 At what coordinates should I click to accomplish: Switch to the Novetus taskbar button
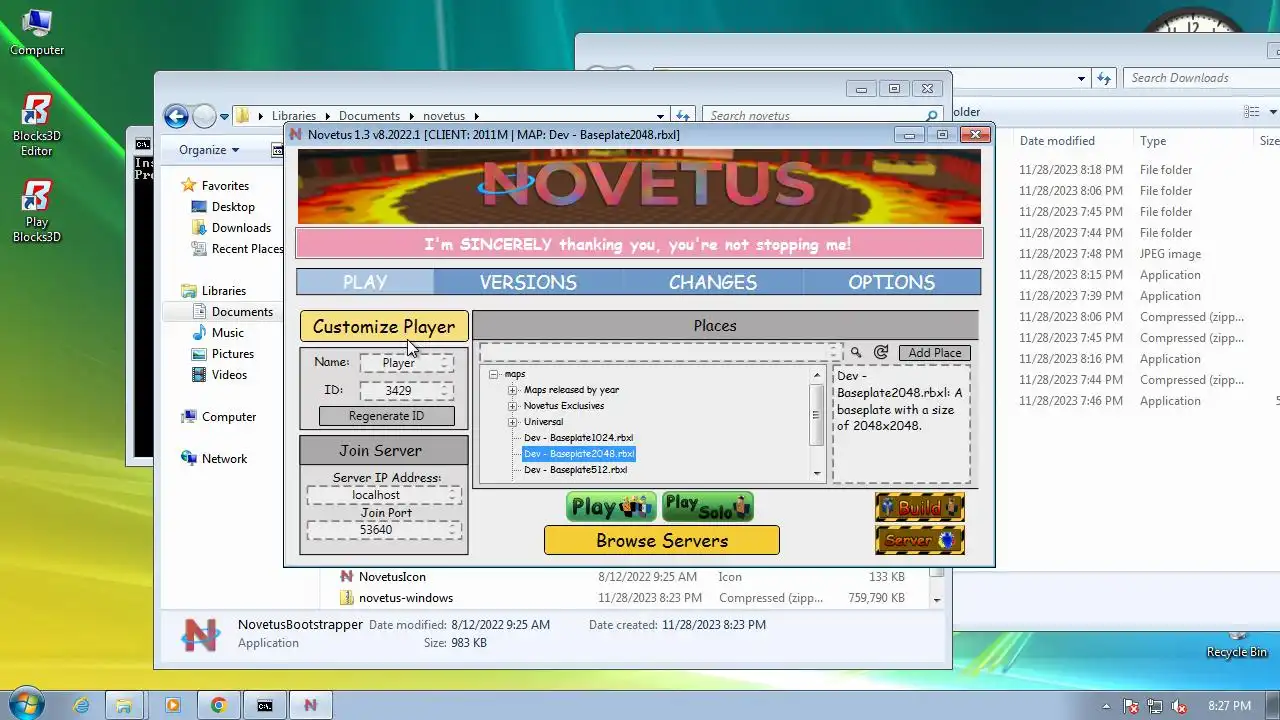tap(310, 705)
